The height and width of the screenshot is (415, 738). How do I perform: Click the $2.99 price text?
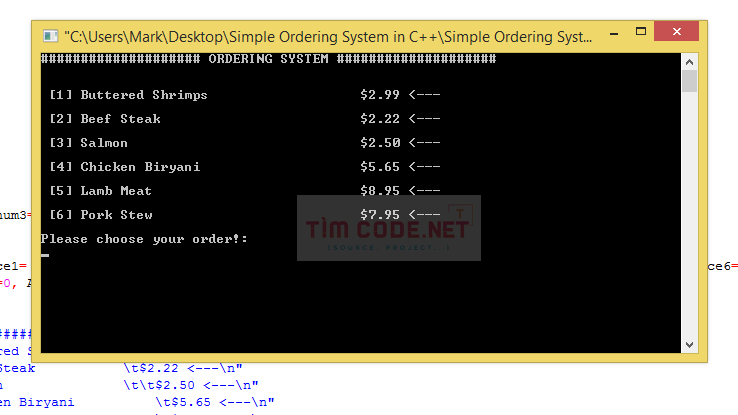(x=380, y=95)
